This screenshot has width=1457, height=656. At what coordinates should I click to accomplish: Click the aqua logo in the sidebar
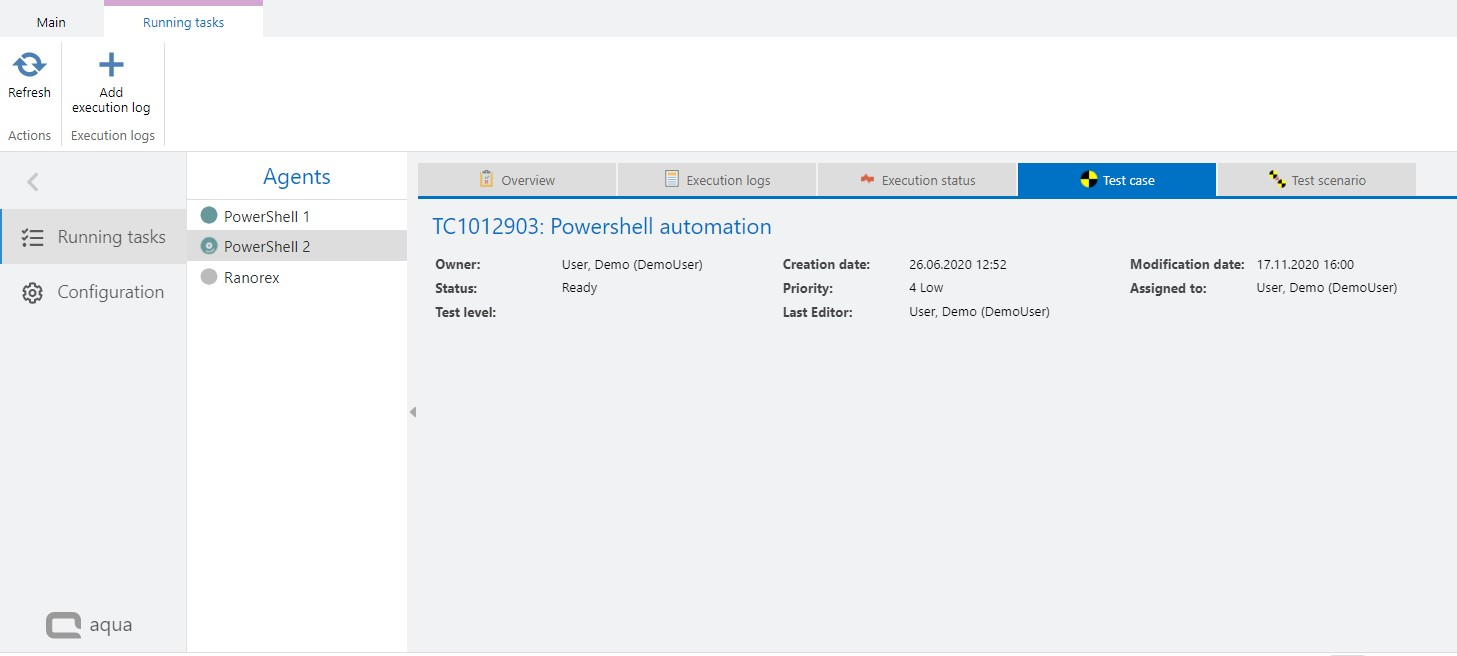point(89,625)
